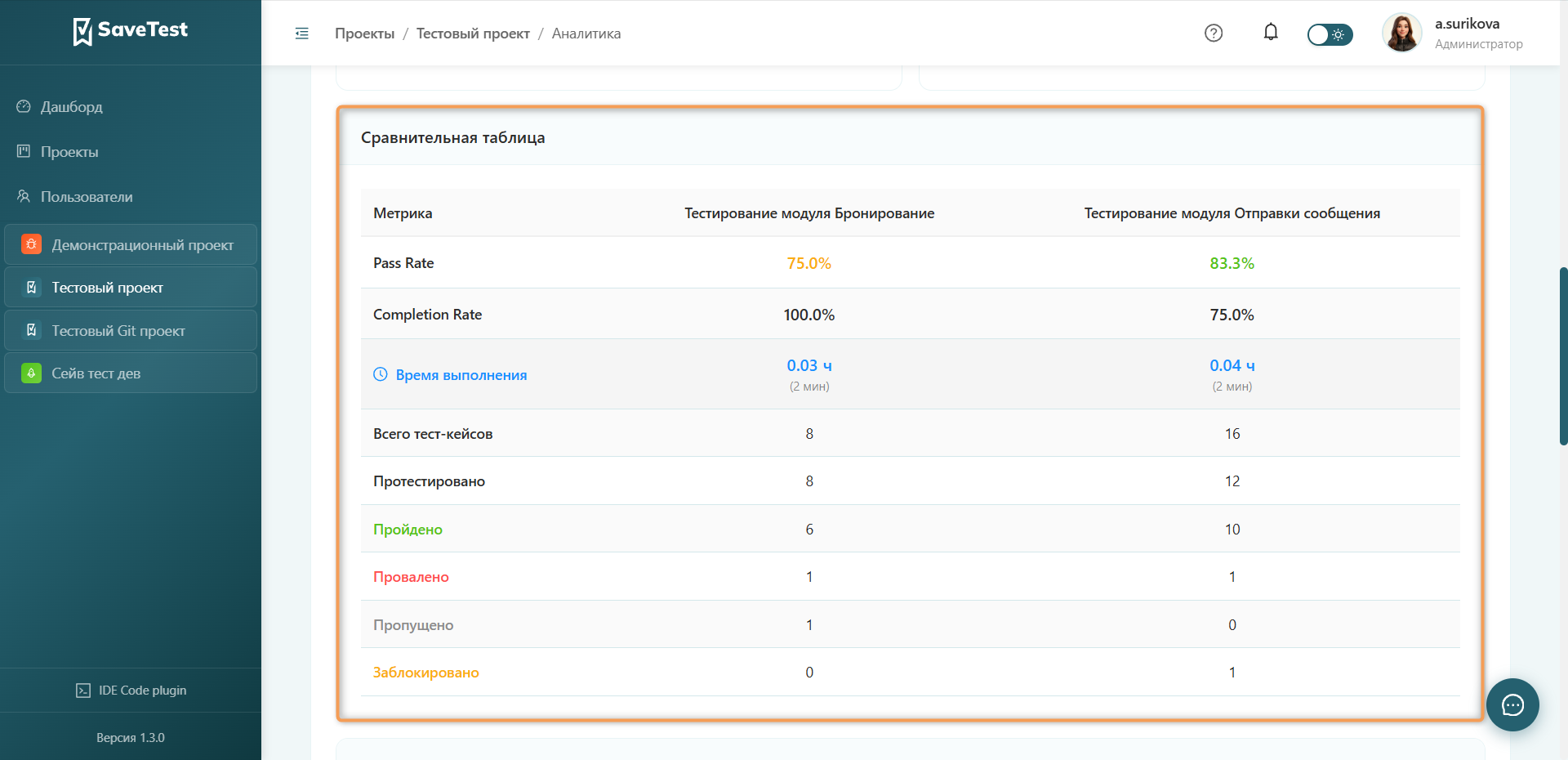Click the Протестировано row label
Image resolution: width=1568 pixels, height=760 pixels.
tap(429, 481)
